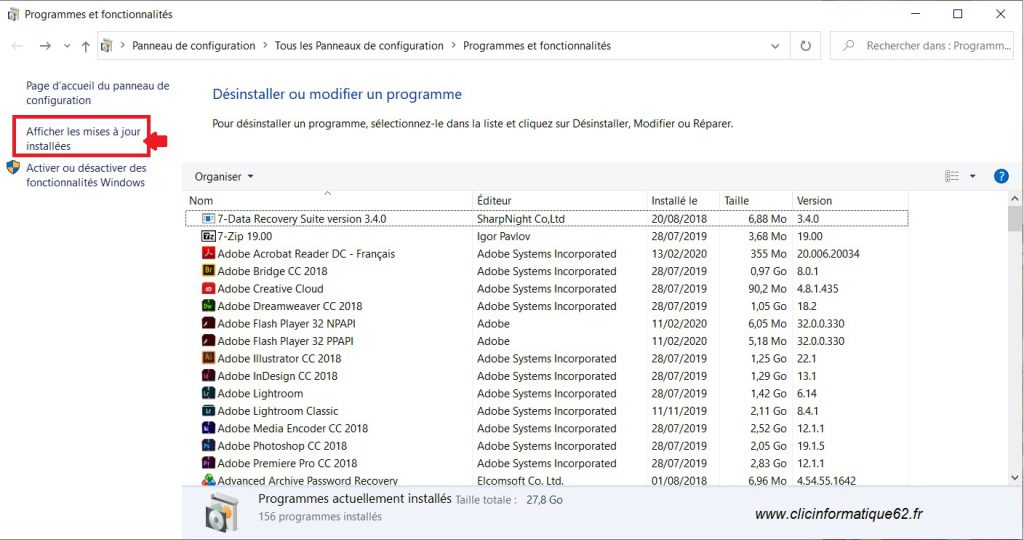This screenshot has height=540, width=1024.
Task: Click the scrollbar down arrow
Action: [1014, 478]
